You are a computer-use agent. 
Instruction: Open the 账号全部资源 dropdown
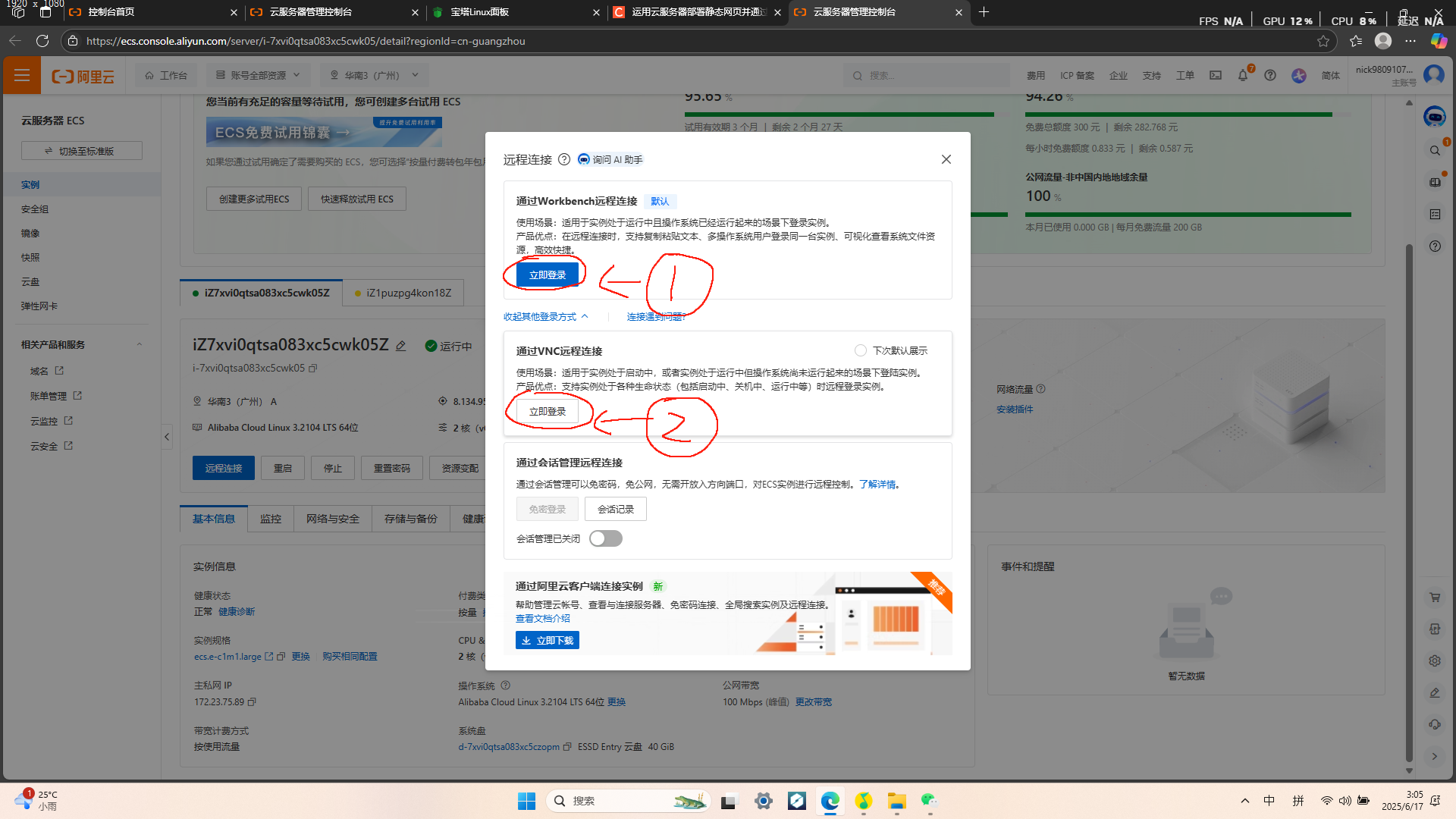[258, 75]
